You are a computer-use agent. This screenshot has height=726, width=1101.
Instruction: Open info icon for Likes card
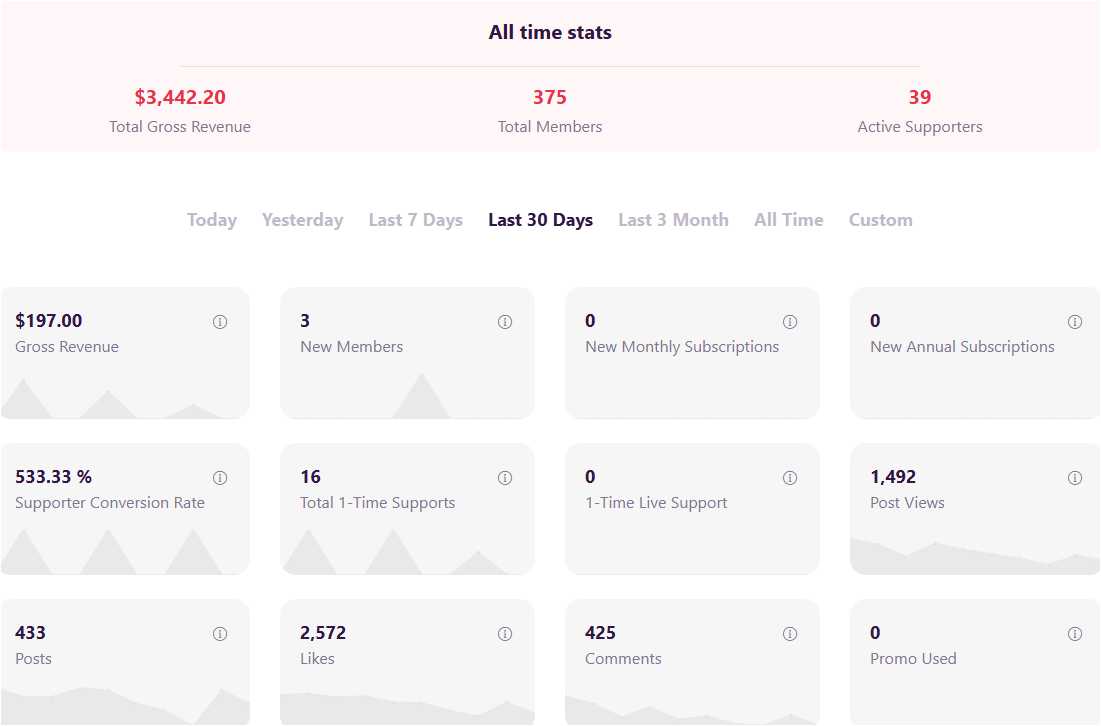[x=505, y=633]
